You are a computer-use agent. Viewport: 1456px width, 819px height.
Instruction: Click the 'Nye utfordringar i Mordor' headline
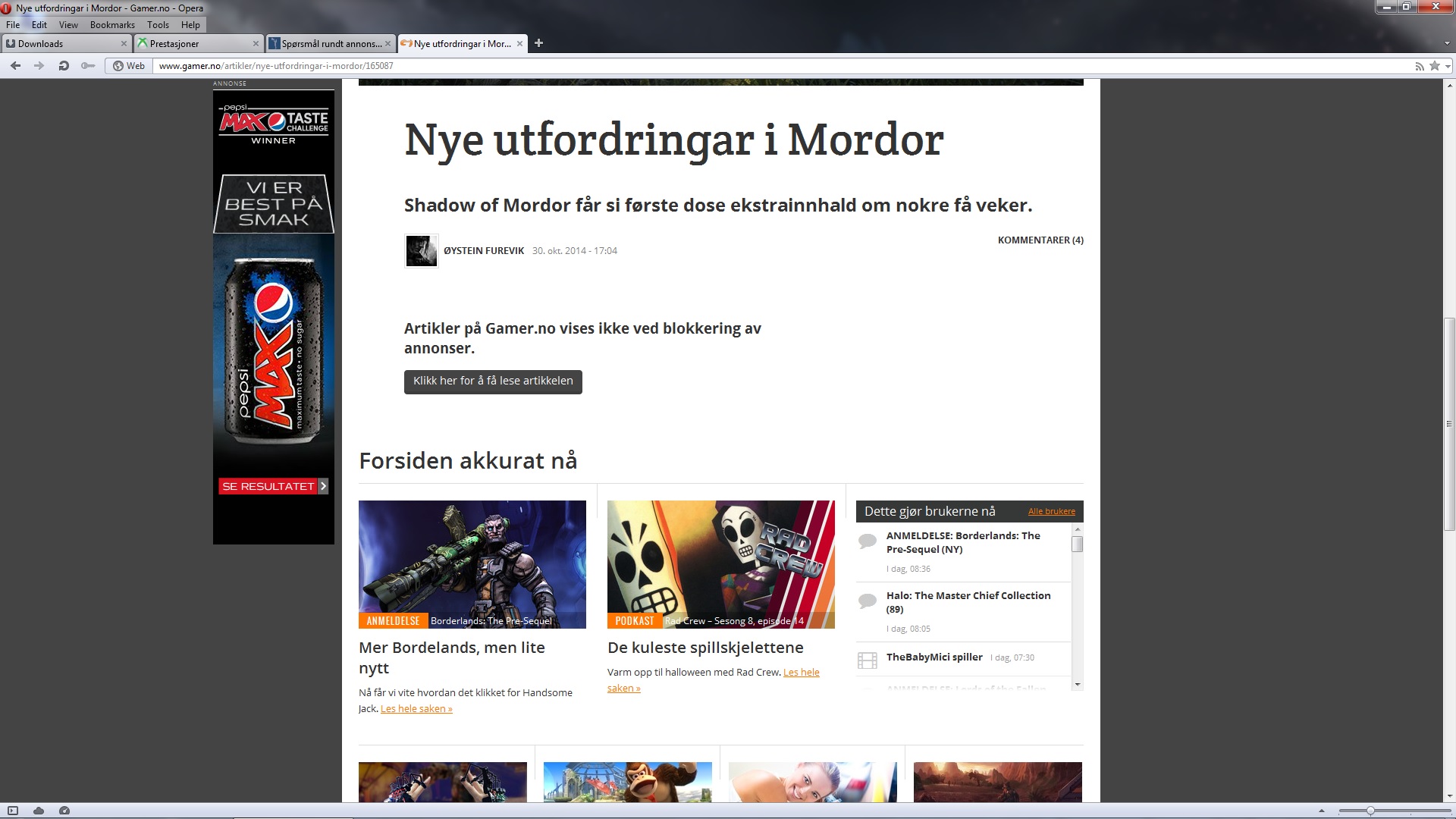point(674,140)
